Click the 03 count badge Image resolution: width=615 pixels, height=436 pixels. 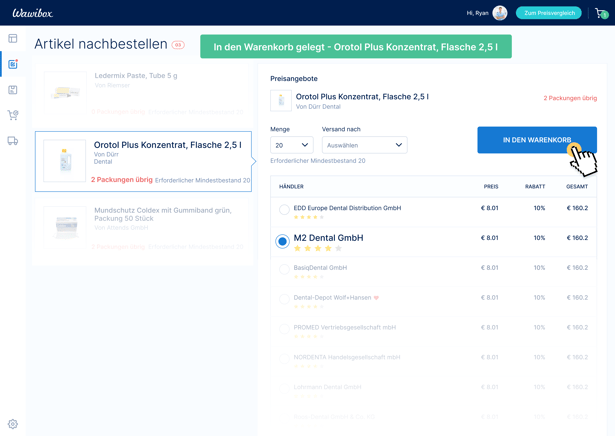pos(178,45)
